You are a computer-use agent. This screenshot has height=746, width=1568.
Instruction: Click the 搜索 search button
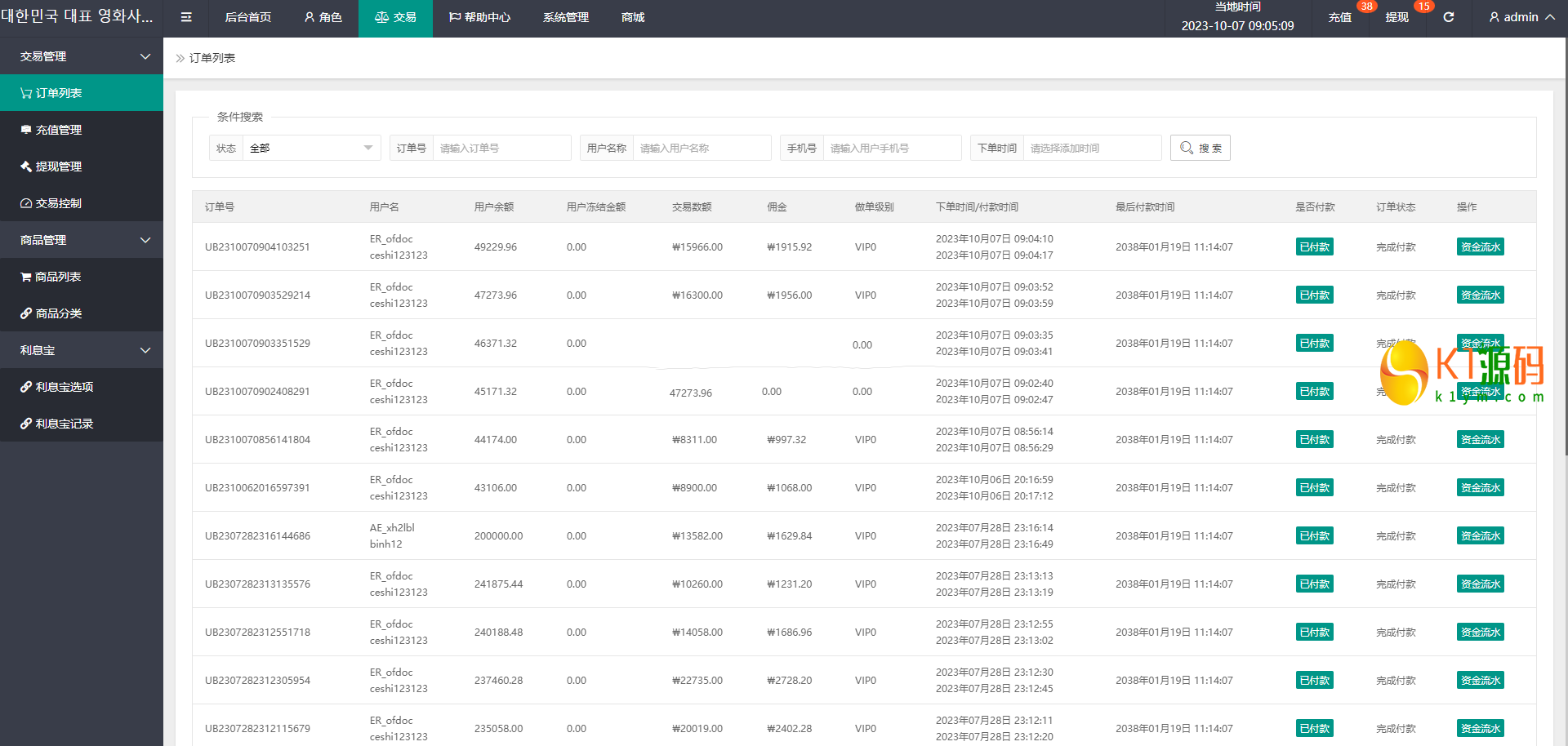pyautogui.click(x=1200, y=148)
